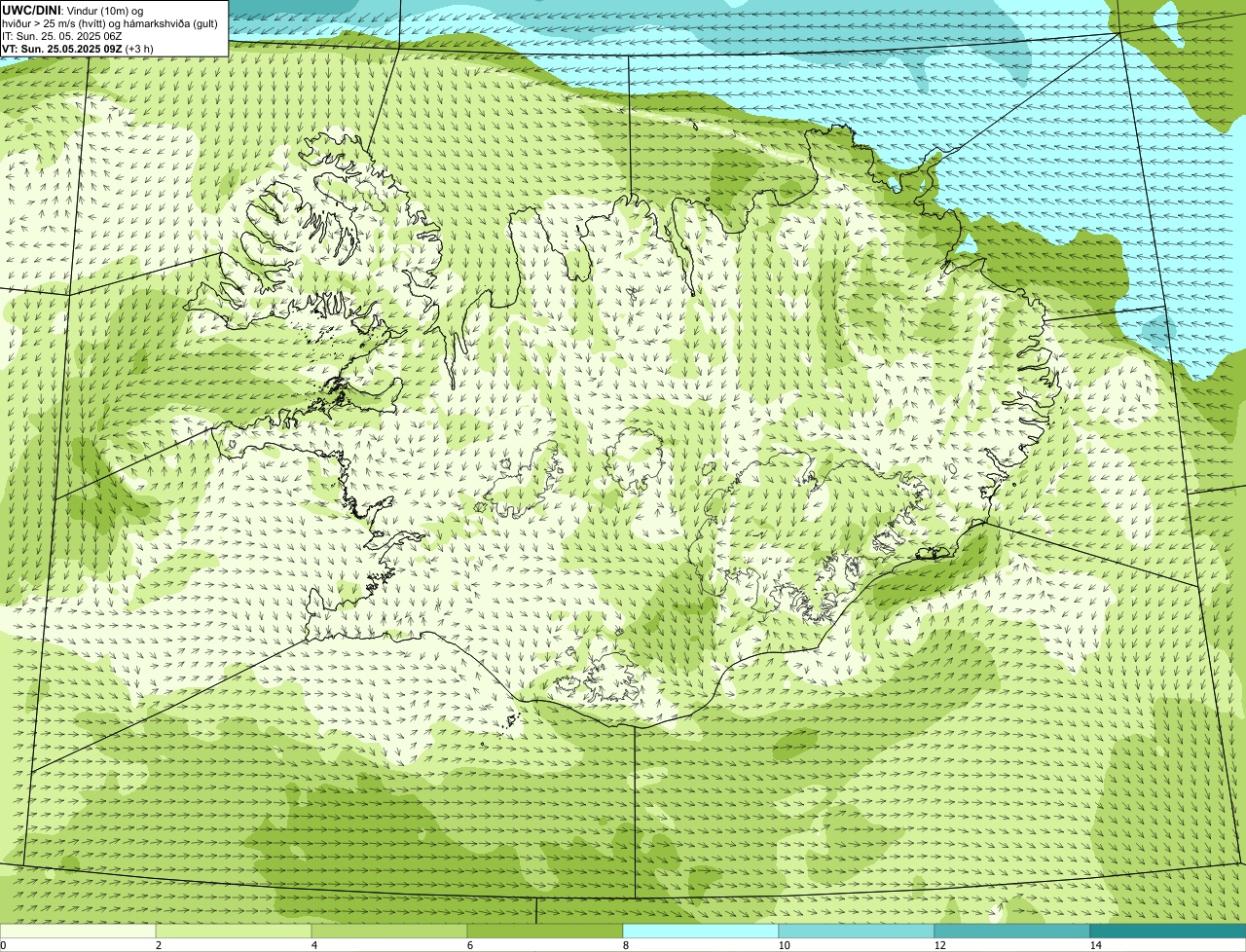Viewport: 1246px width, 952px height.
Task: Click the legend label '0'
Action: pyautogui.click(x=3, y=945)
